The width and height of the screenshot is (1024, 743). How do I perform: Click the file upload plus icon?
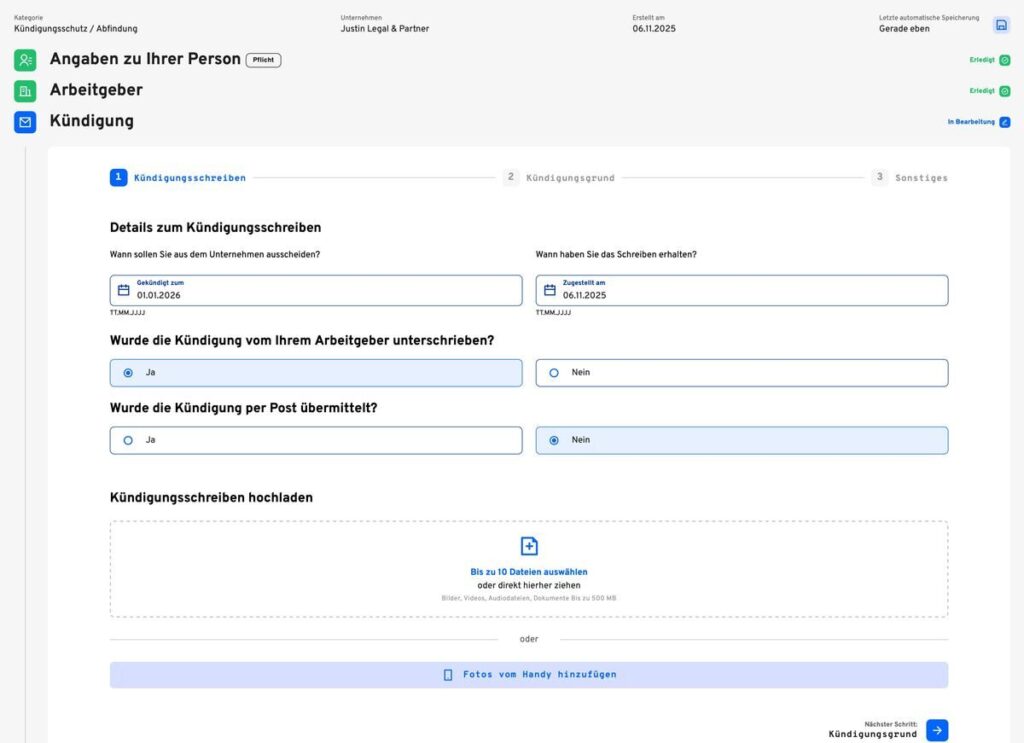click(529, 546)
